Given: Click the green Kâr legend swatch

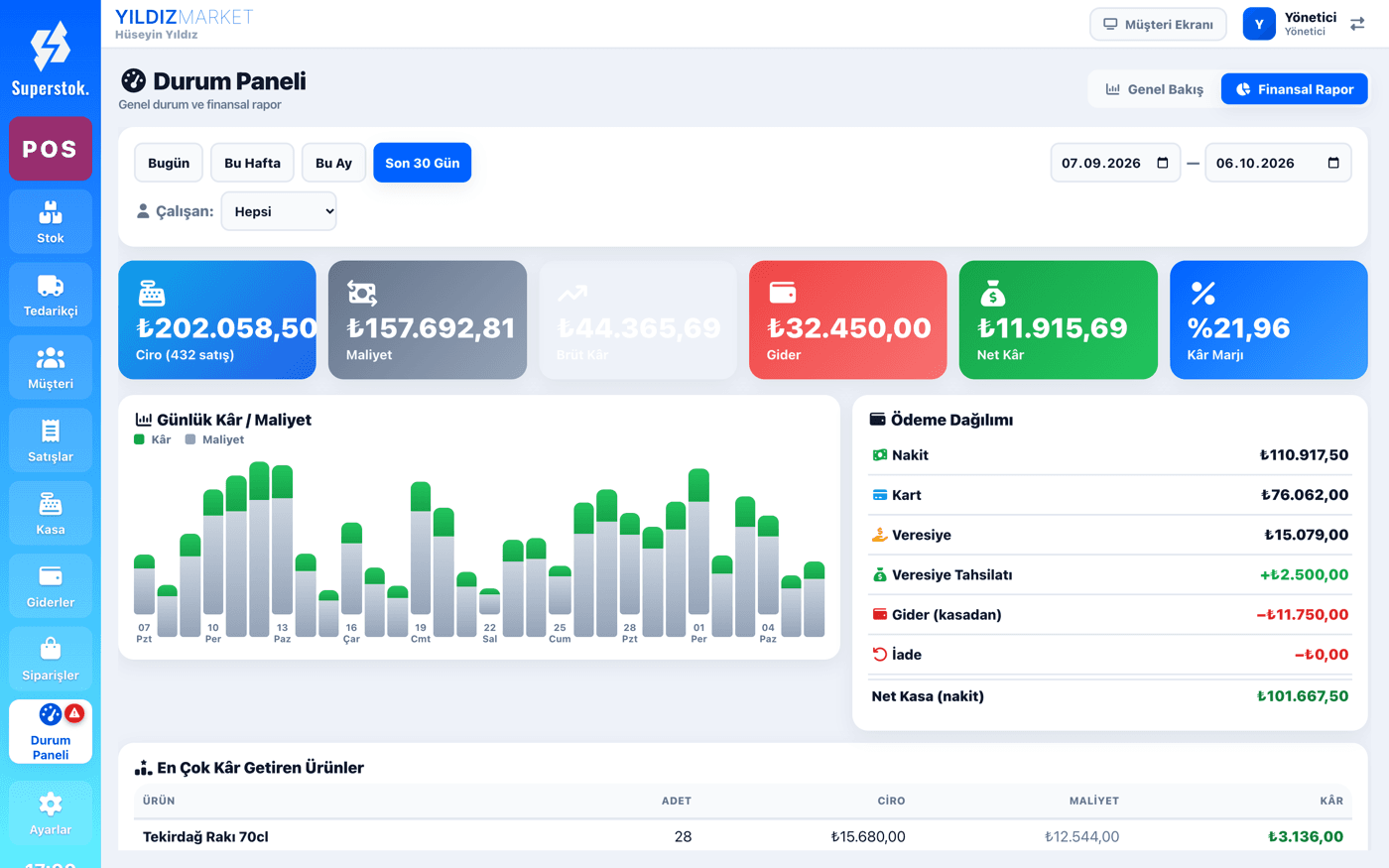Looking at the screenshot, I should click(x=139, y=439).
